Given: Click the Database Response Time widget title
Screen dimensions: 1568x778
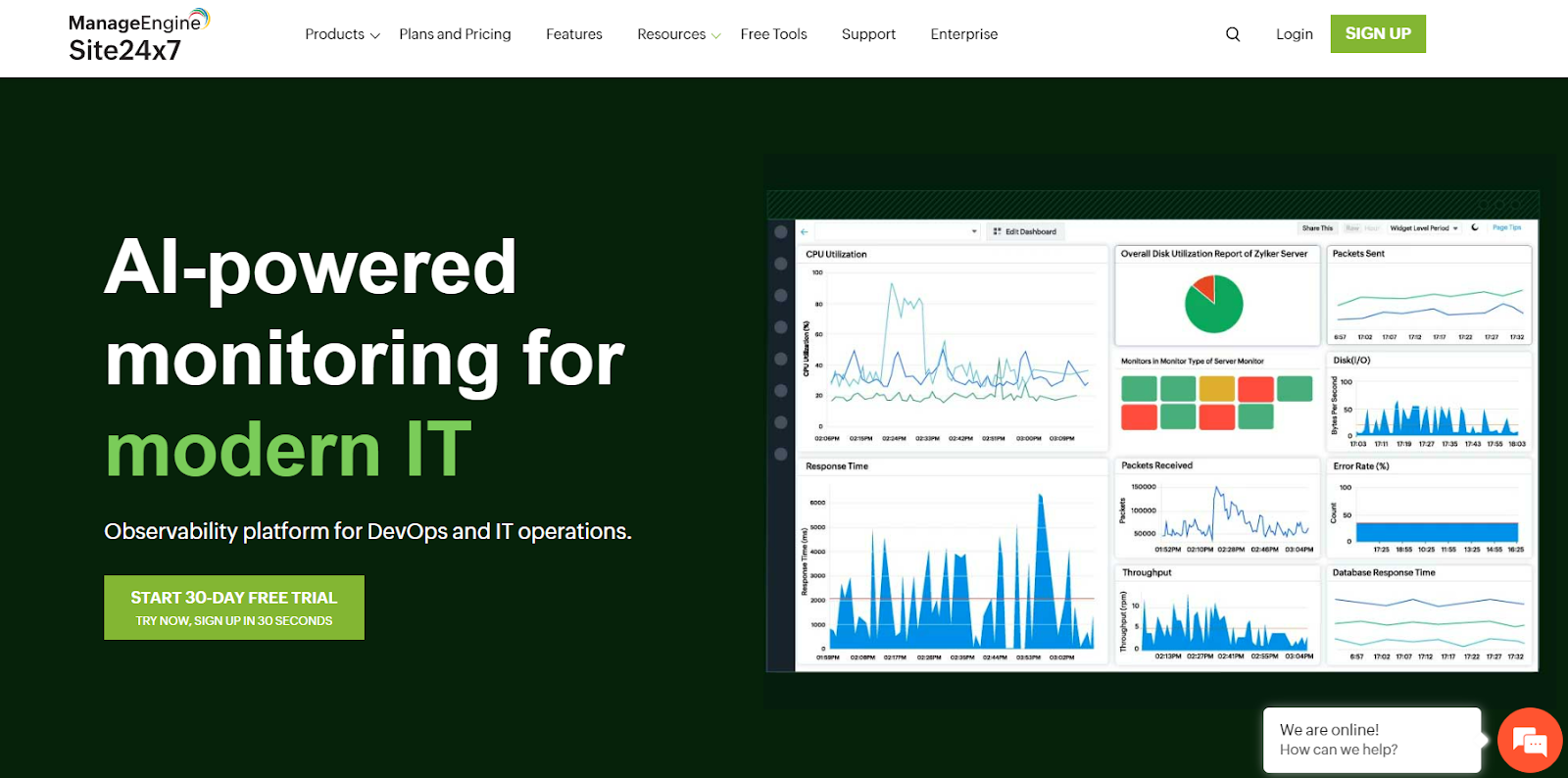Looking at the screenshot, I should tap(1384, 572).
